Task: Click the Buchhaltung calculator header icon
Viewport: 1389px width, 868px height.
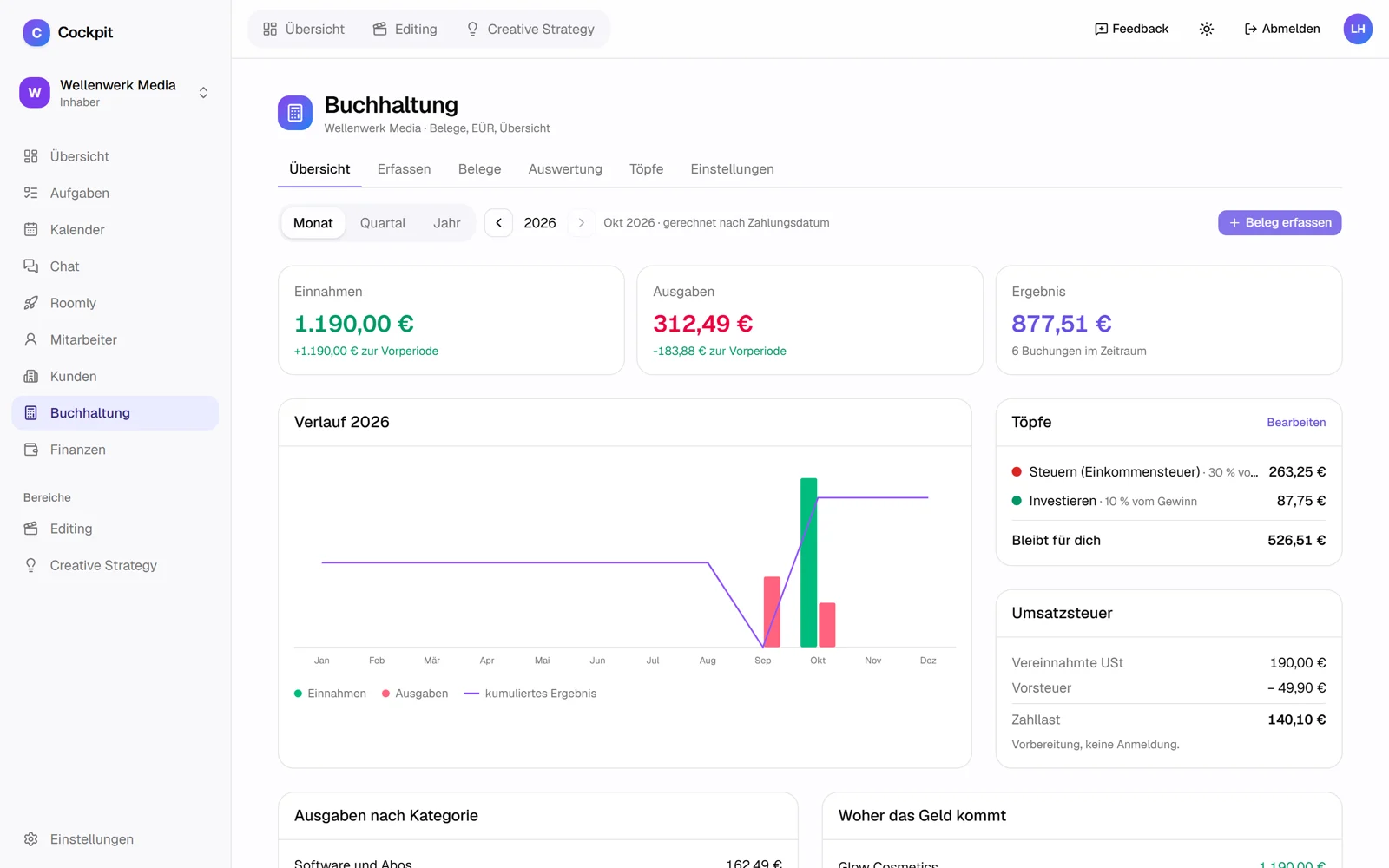Action: 295,113
